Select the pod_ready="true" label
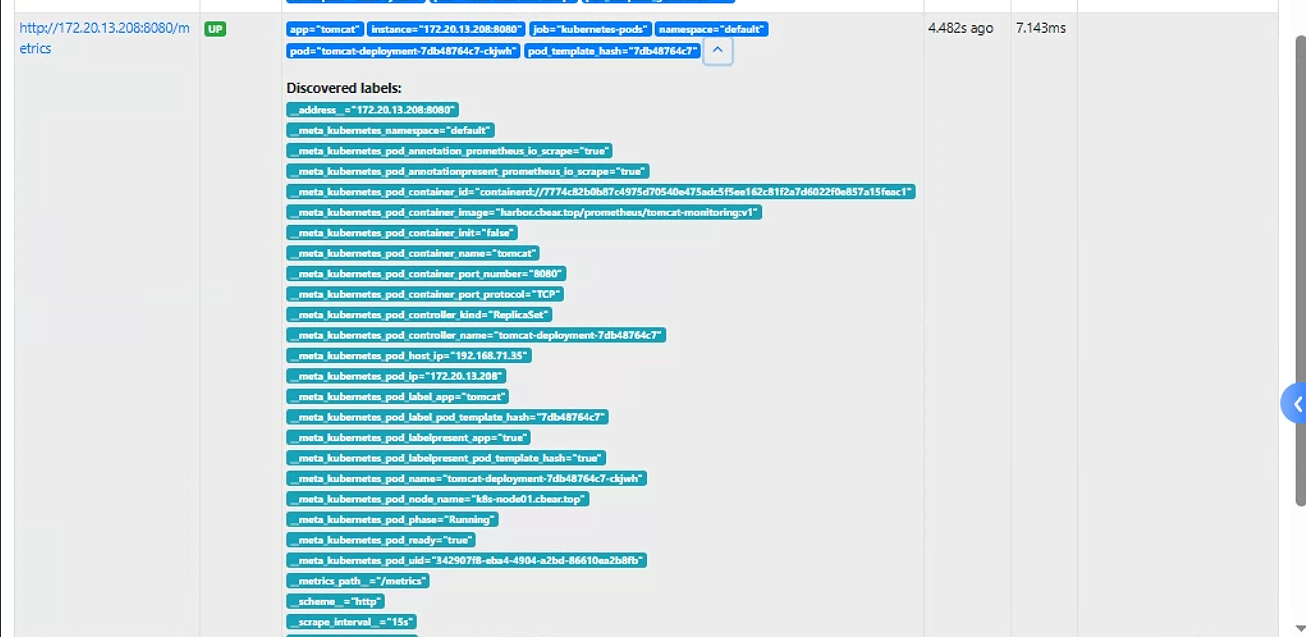1306x637 pixels. click(x=381, y=540)
